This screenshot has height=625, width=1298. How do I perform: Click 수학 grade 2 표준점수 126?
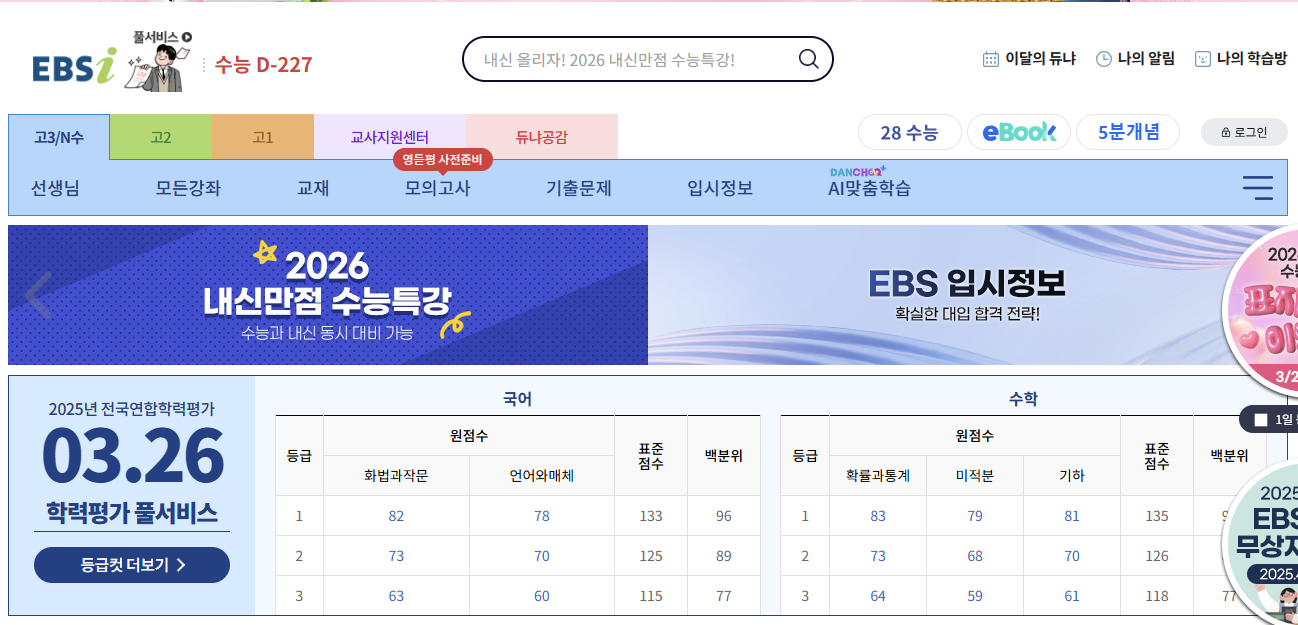point(1157,556)
